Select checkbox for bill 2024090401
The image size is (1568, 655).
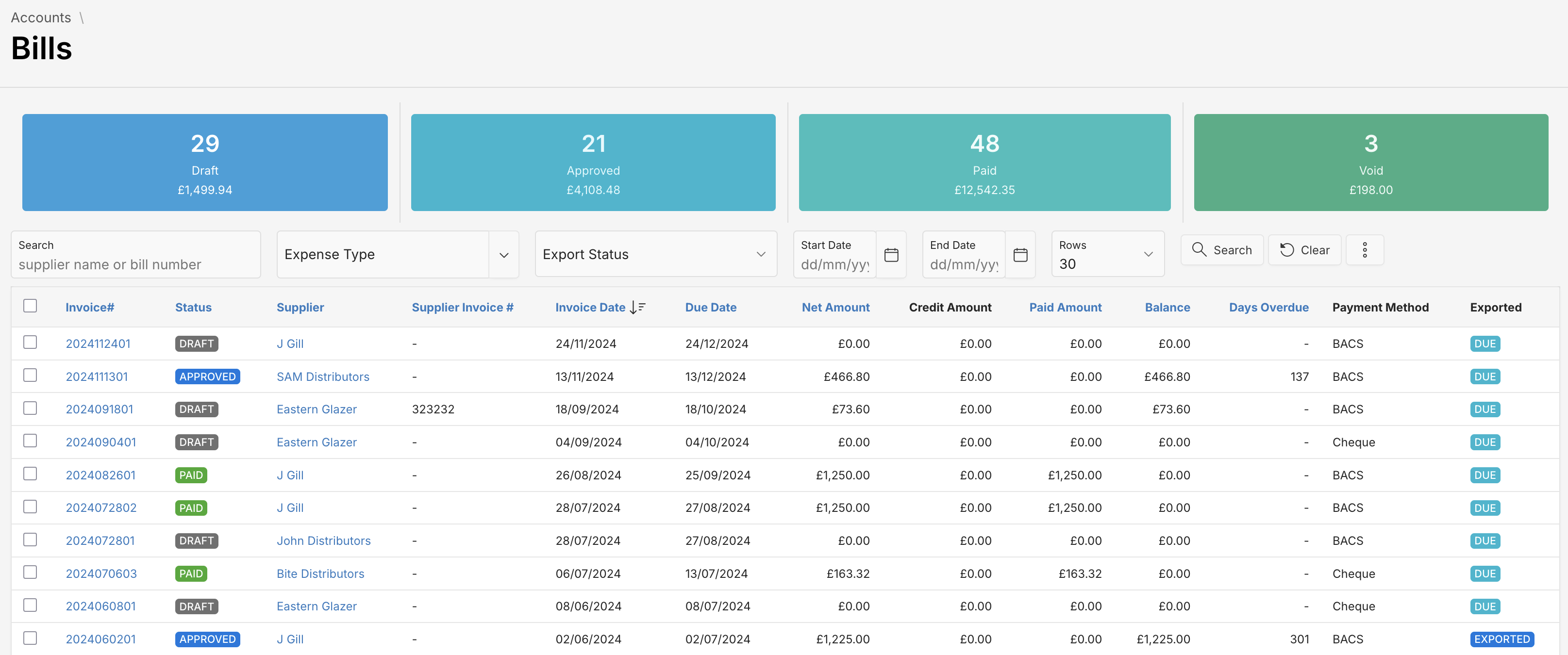30,441
